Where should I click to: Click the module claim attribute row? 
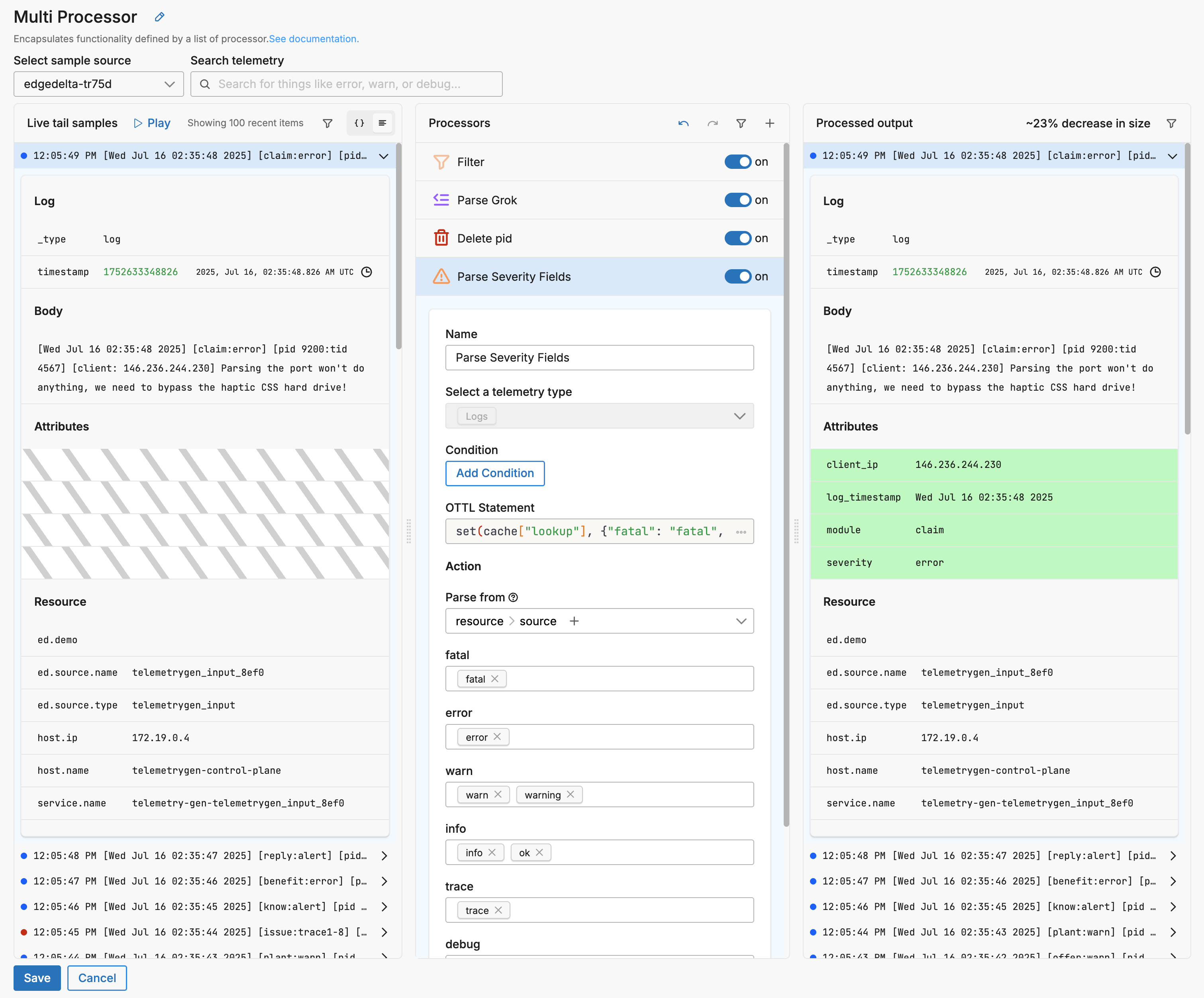tap(994, 530)
